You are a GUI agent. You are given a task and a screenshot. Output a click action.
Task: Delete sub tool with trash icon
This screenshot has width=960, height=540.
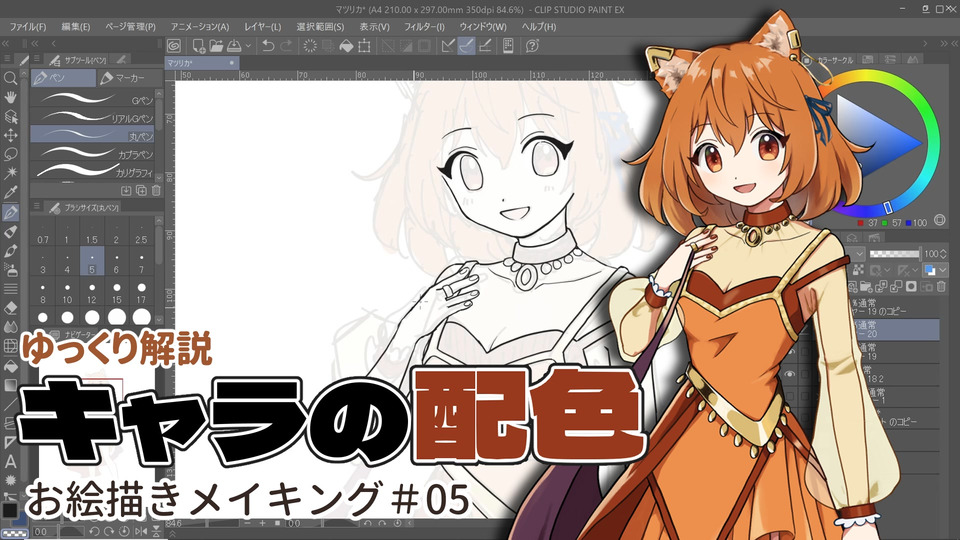pyautogui.click(x=155, y=189)
